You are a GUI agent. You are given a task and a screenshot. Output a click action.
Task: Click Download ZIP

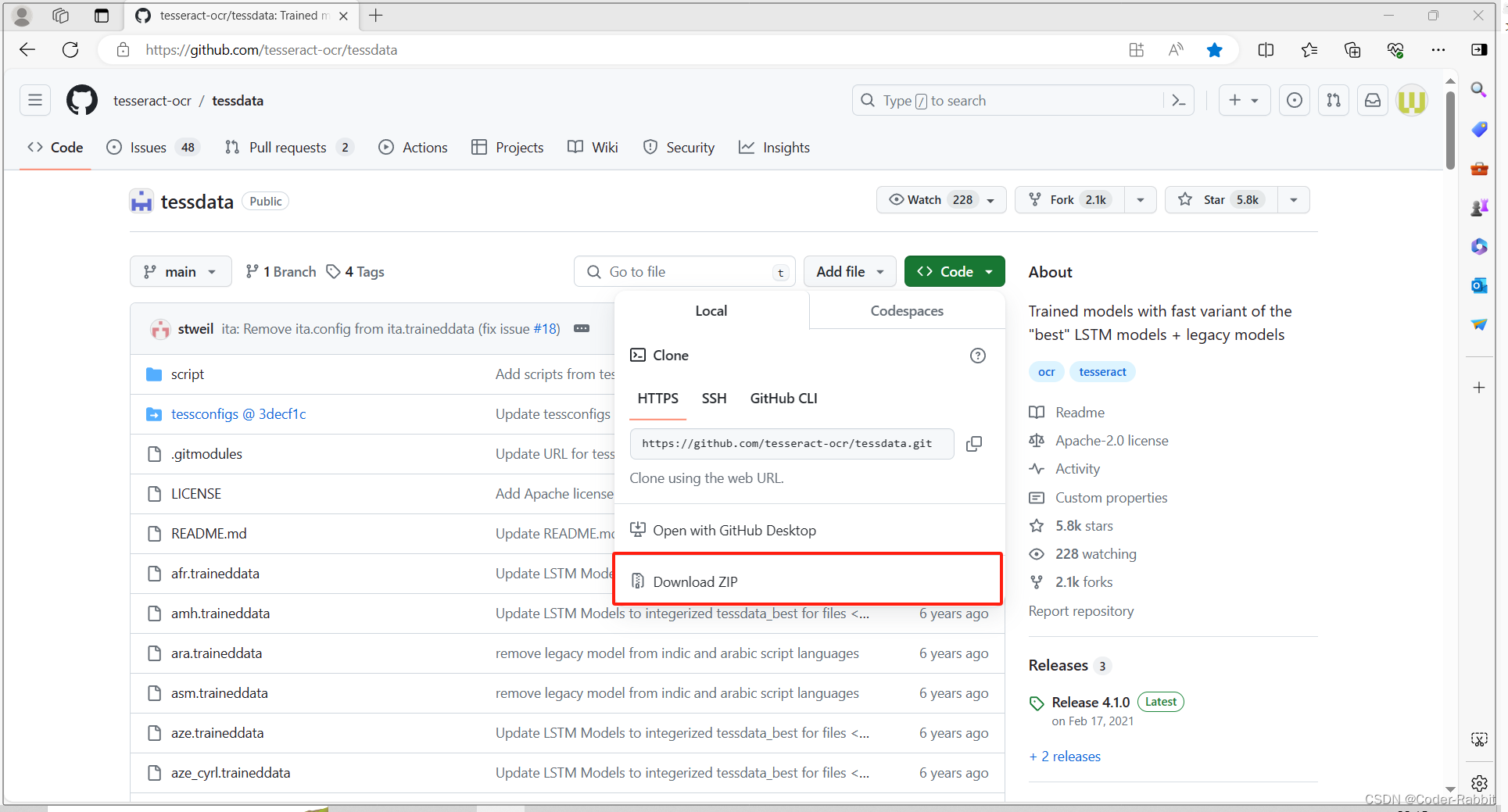[808, 581]
